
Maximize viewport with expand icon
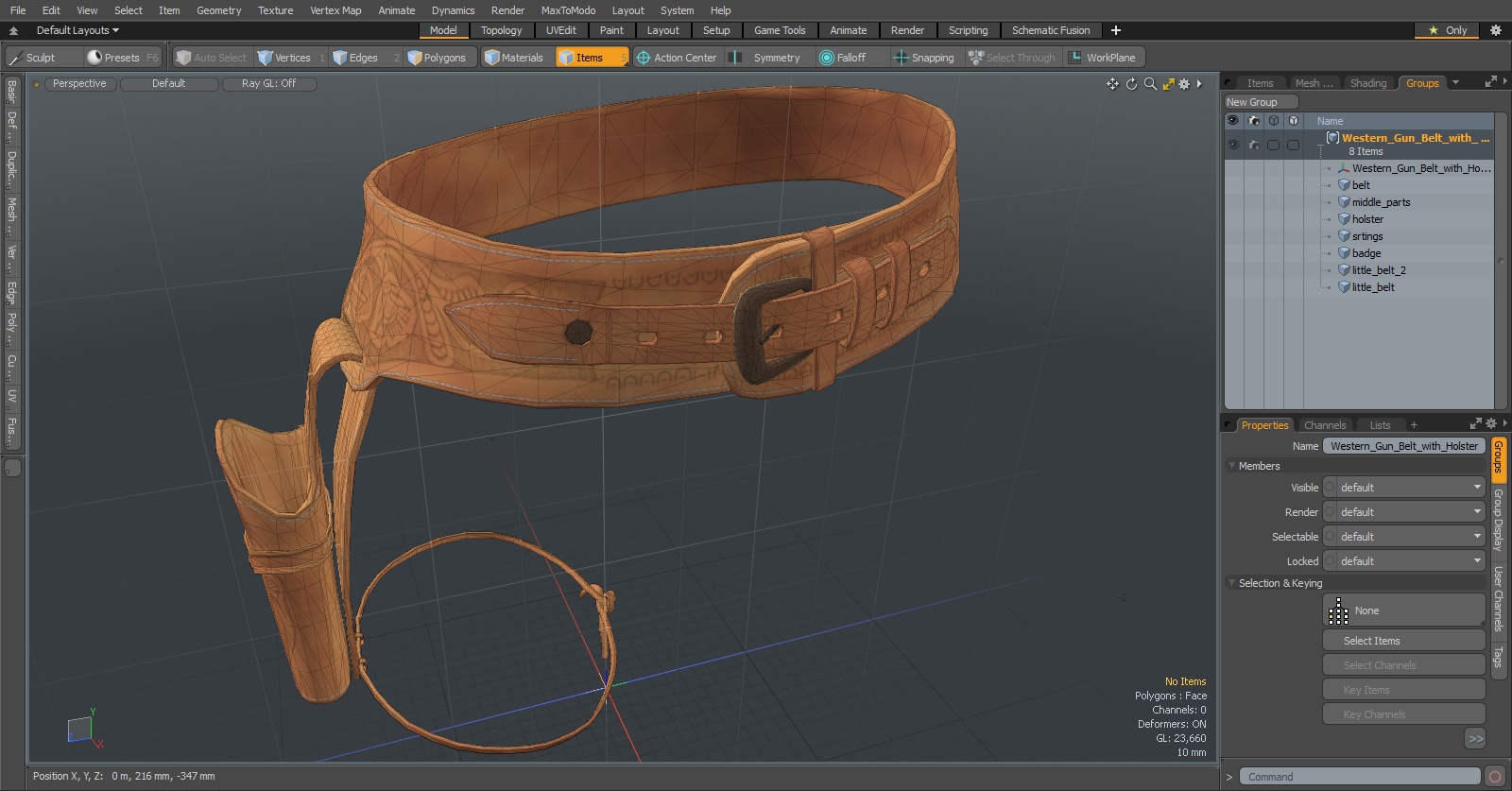tap(1168, 84)
